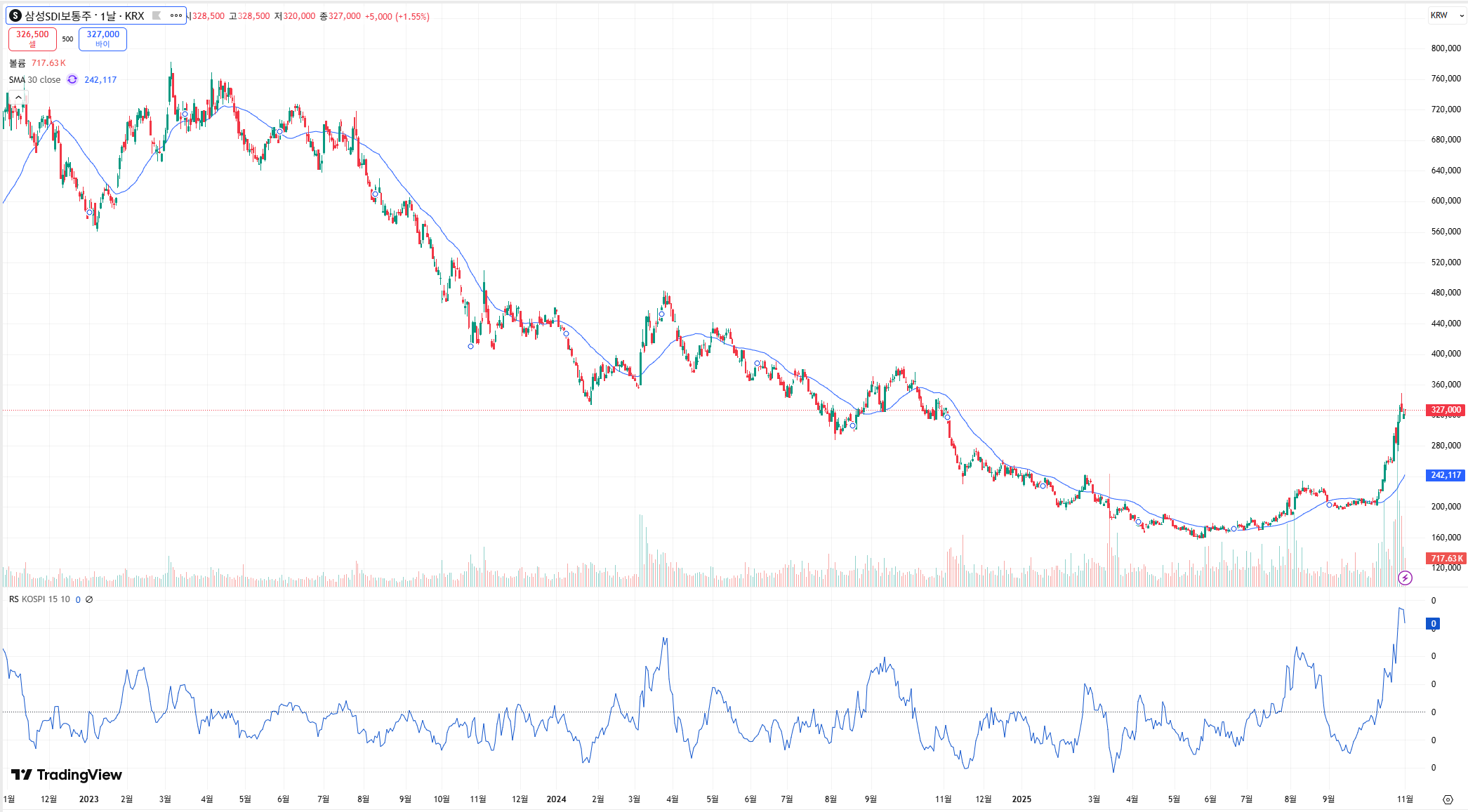Click the symbol title to change ticker
This screenshot has width=1468, height=812.
coord(84,15)
